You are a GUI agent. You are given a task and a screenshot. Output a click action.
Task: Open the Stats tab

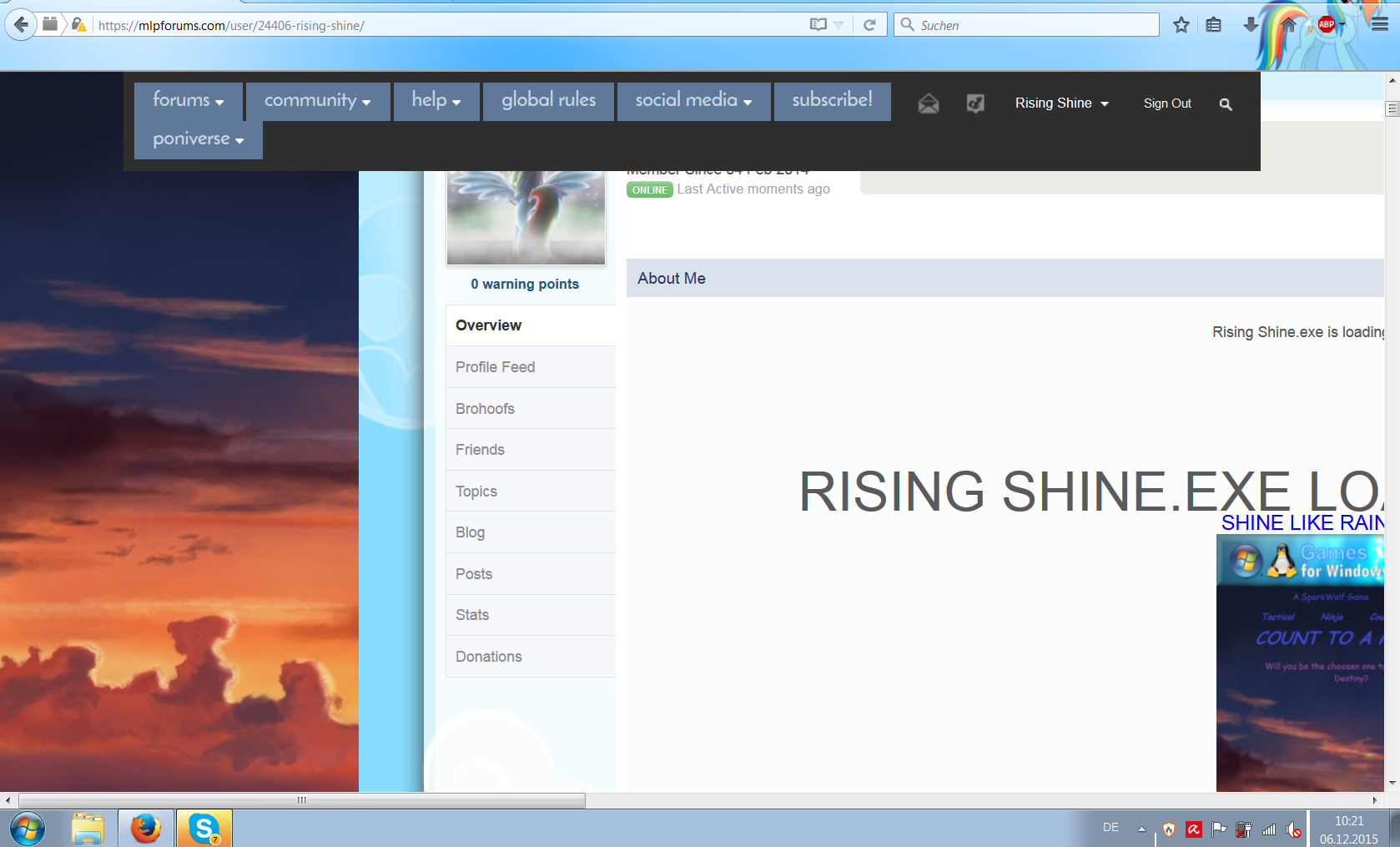(x=531, y=615)
